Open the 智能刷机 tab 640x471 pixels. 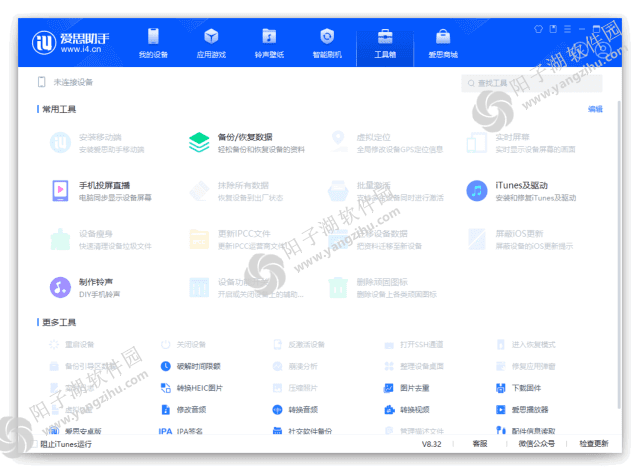click(327, 43)
